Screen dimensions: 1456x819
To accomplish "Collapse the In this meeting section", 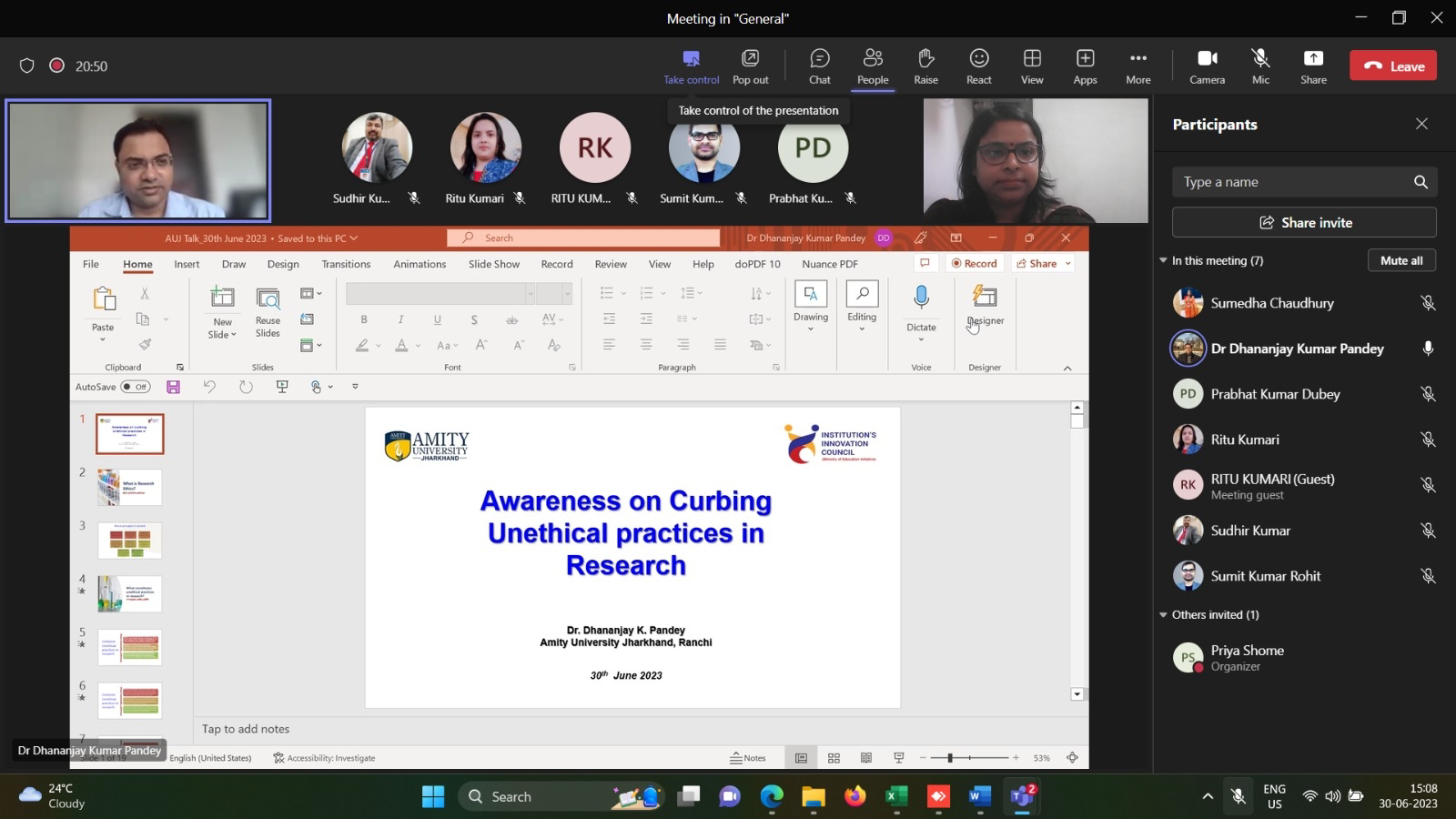I will coord(1163,260).
